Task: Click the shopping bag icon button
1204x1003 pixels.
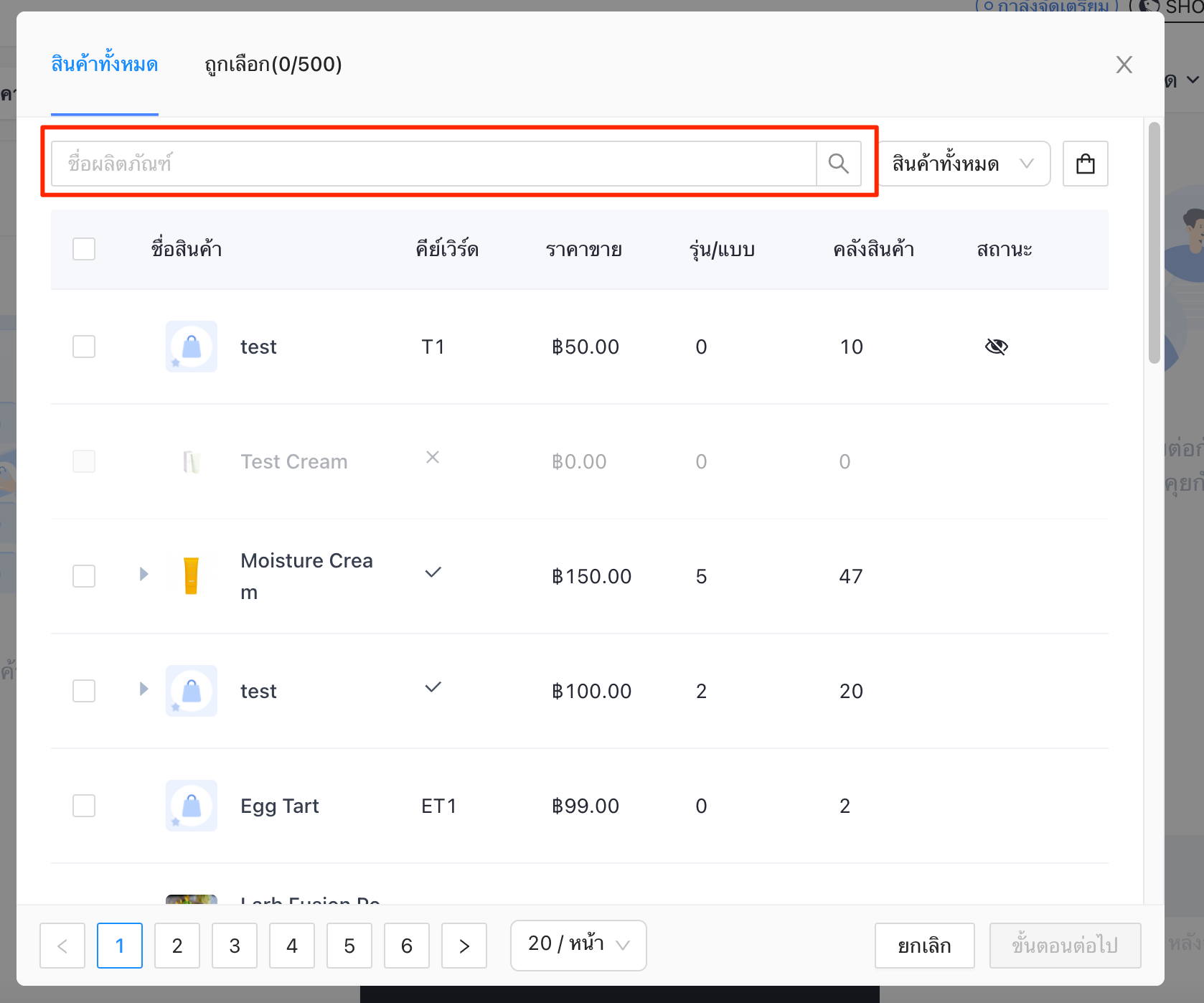Action: (x=1085, y=164)
